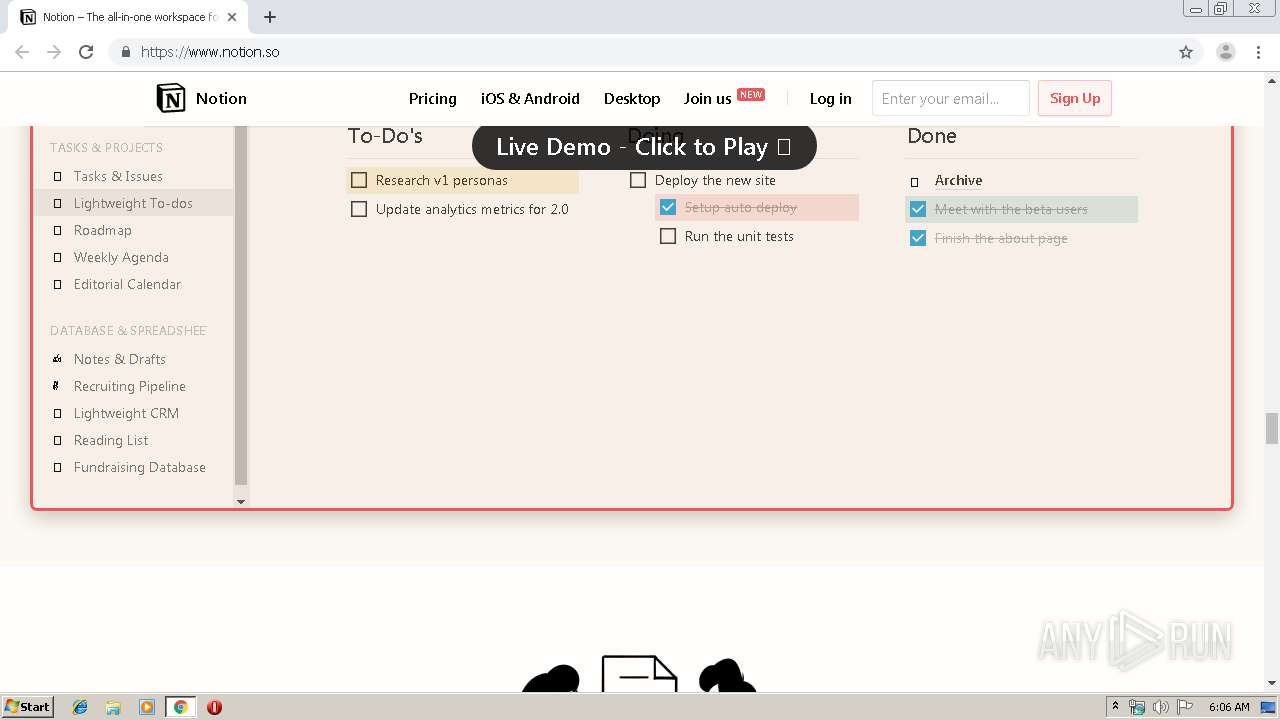Screen dimensions: 1280x720
Task: Open Roadmap in sidebar
Action: pyautogui.click(x=102, y=231)
